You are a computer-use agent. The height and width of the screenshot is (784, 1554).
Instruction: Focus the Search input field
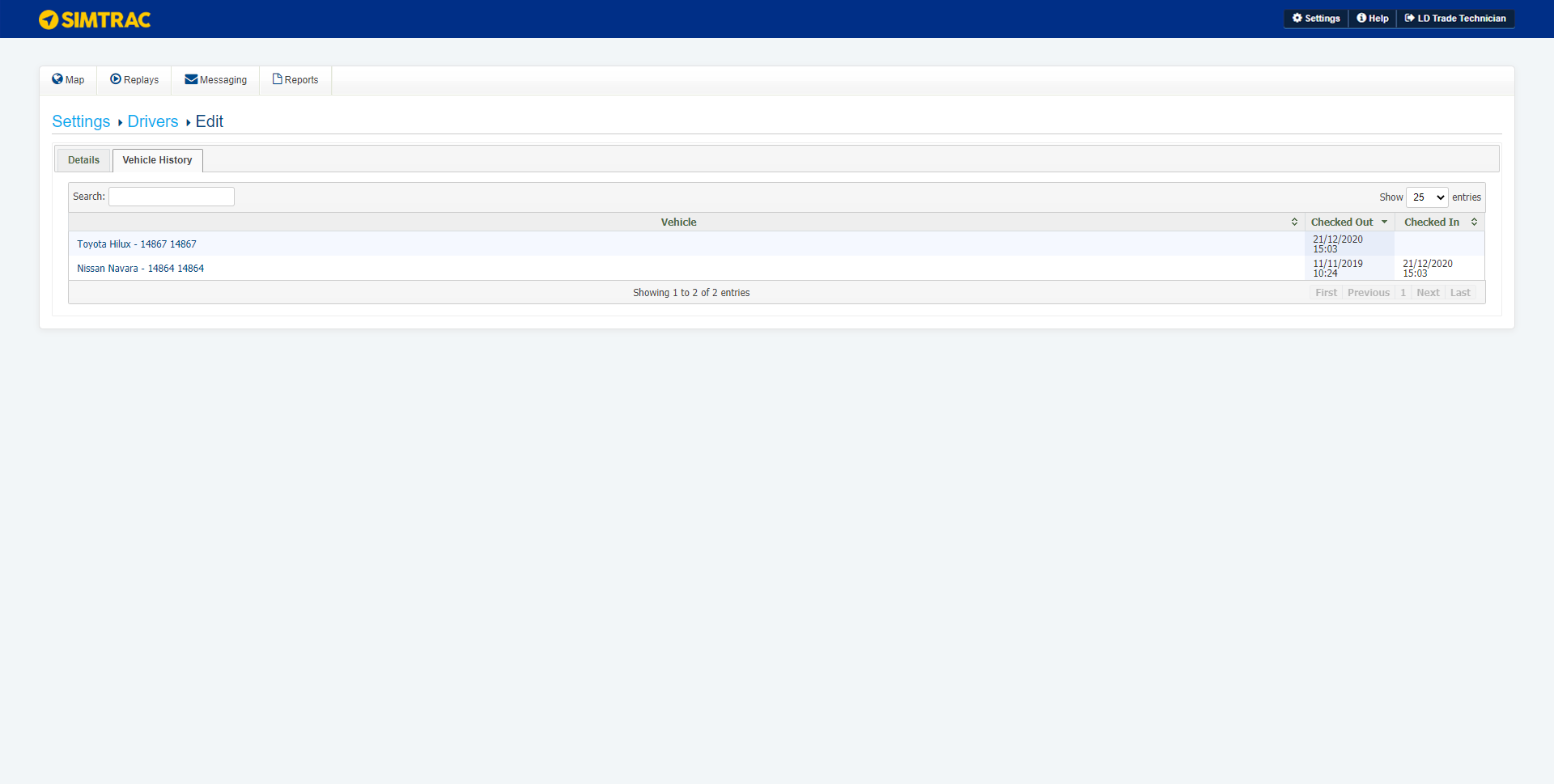click(x=172, y=197)
